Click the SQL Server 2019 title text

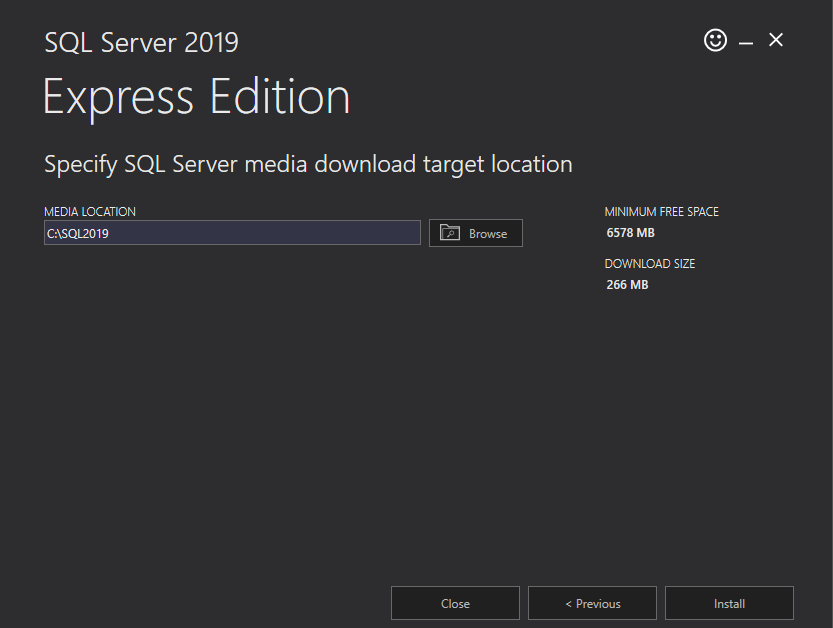pos(141,43)
